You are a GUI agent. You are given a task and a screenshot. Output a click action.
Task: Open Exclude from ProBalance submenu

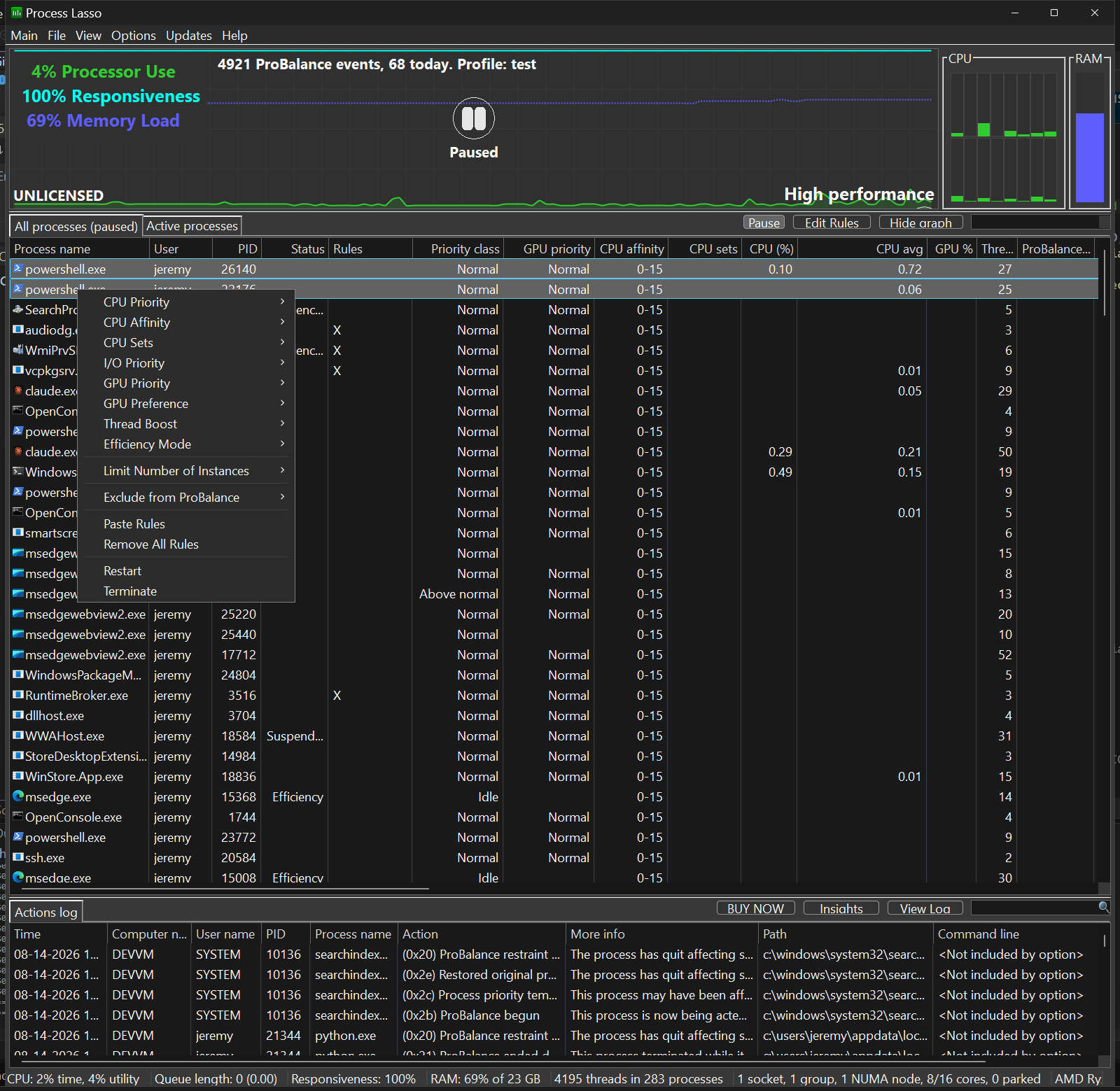(186, 497)
